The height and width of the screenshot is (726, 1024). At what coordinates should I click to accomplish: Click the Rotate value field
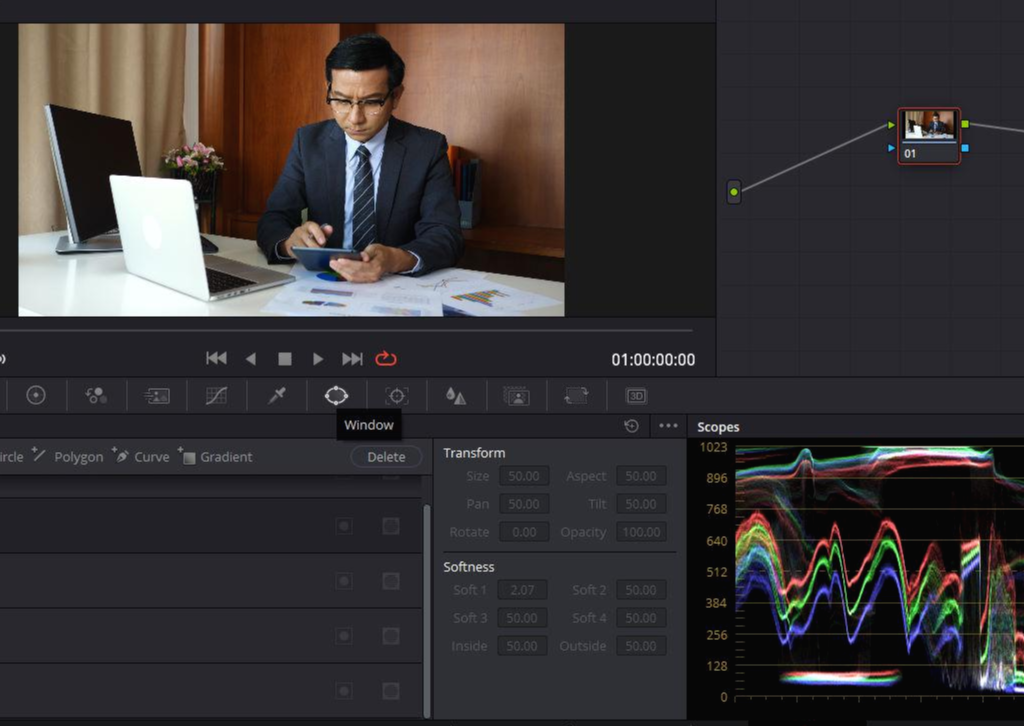coord(524,532)
